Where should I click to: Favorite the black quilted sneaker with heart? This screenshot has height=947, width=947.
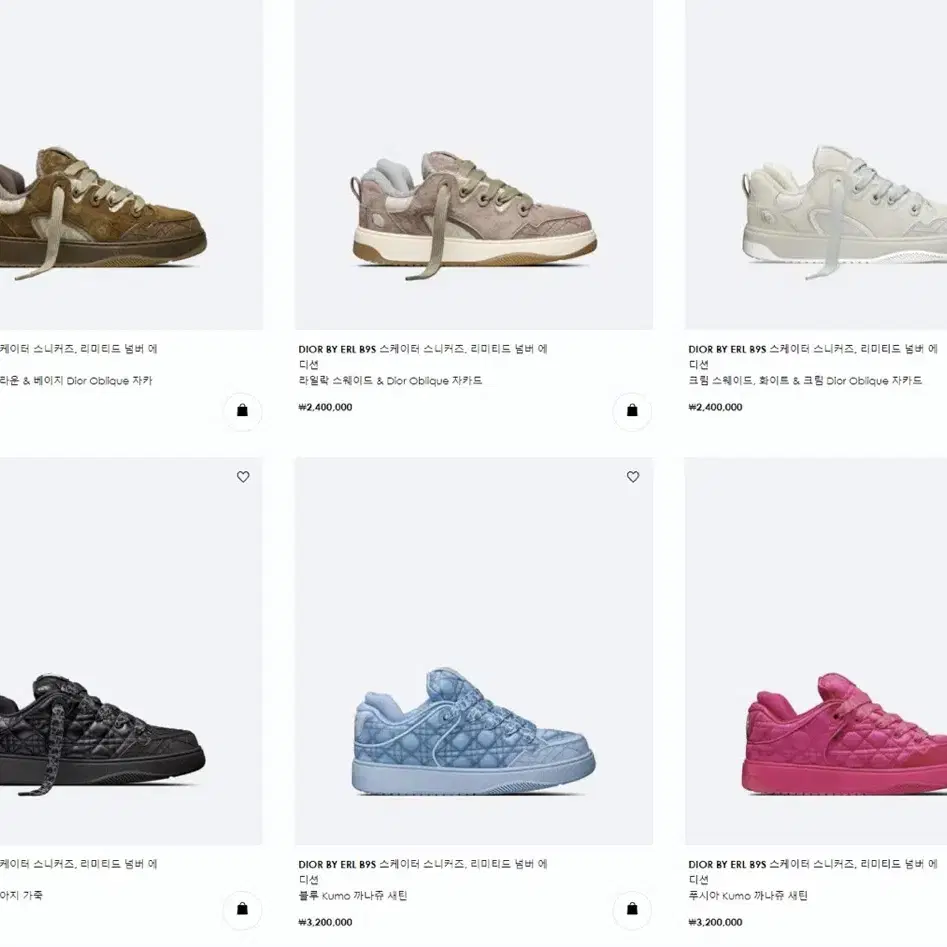(243, 477)
